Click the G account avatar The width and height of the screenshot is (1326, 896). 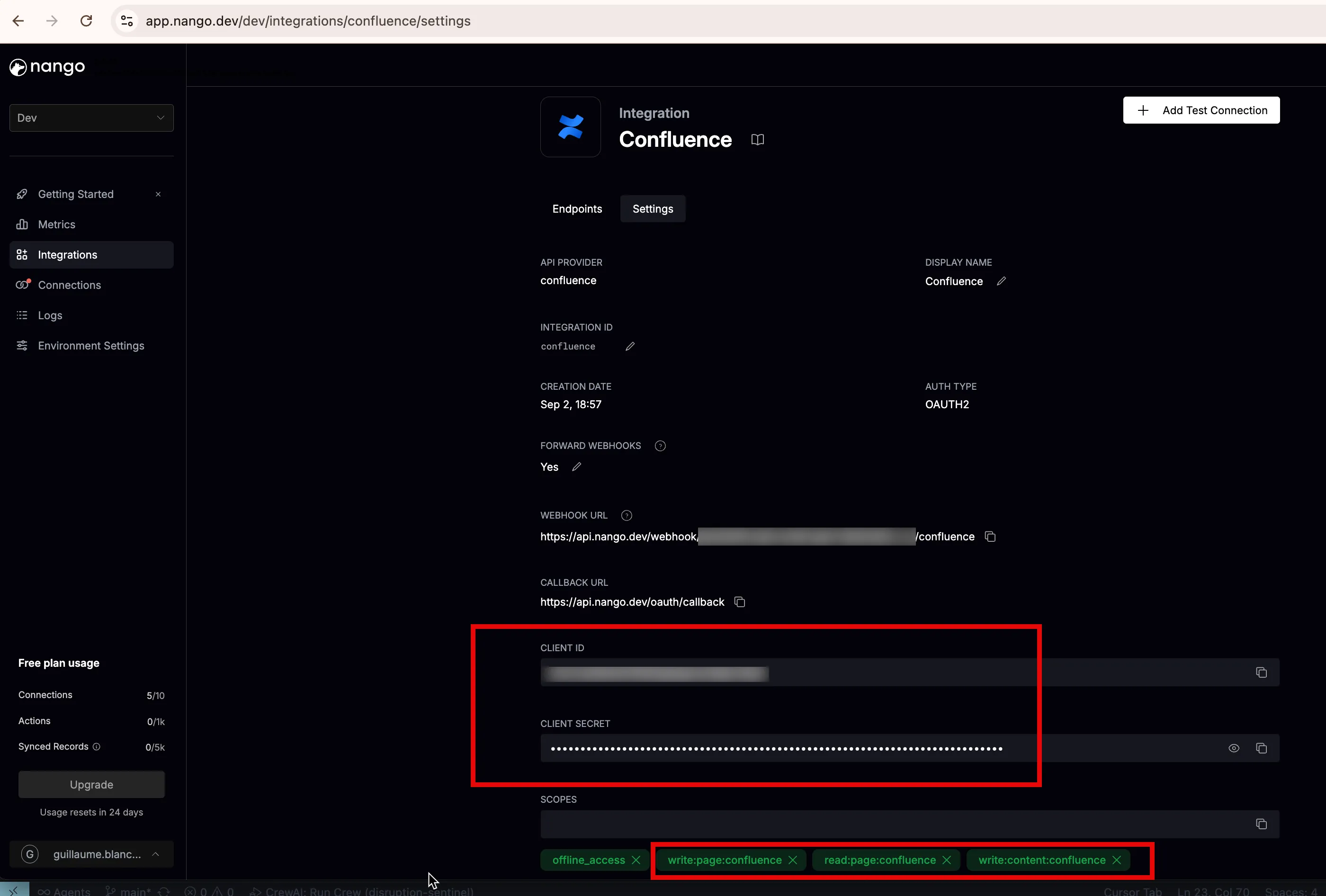click(30, 854)
